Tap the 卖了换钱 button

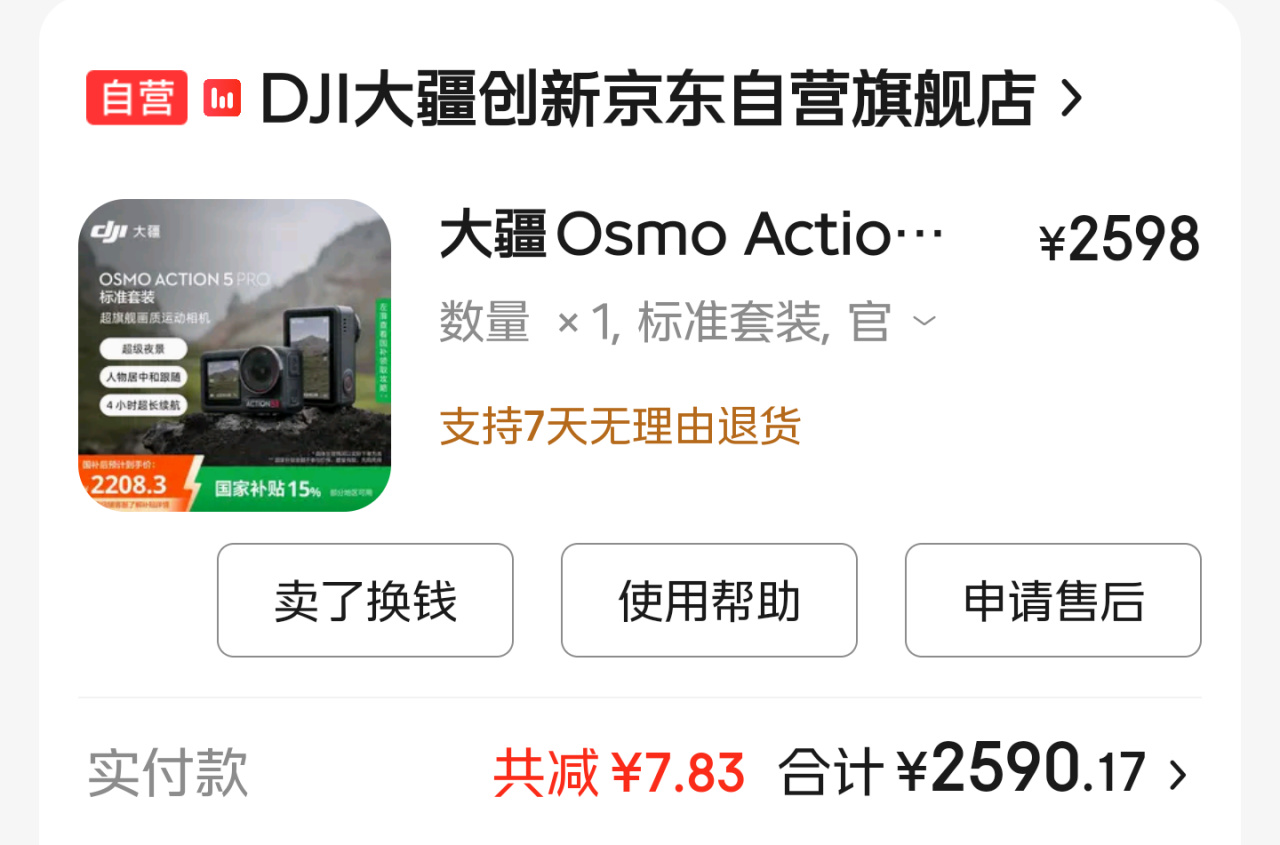(365, 600)
